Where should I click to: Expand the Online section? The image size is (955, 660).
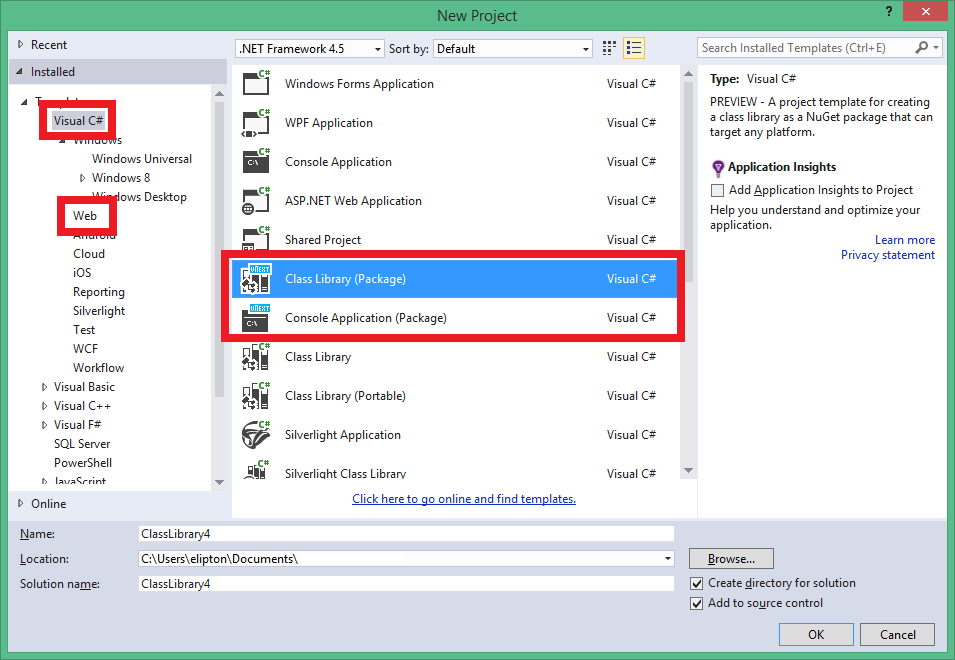click(20, 504)
